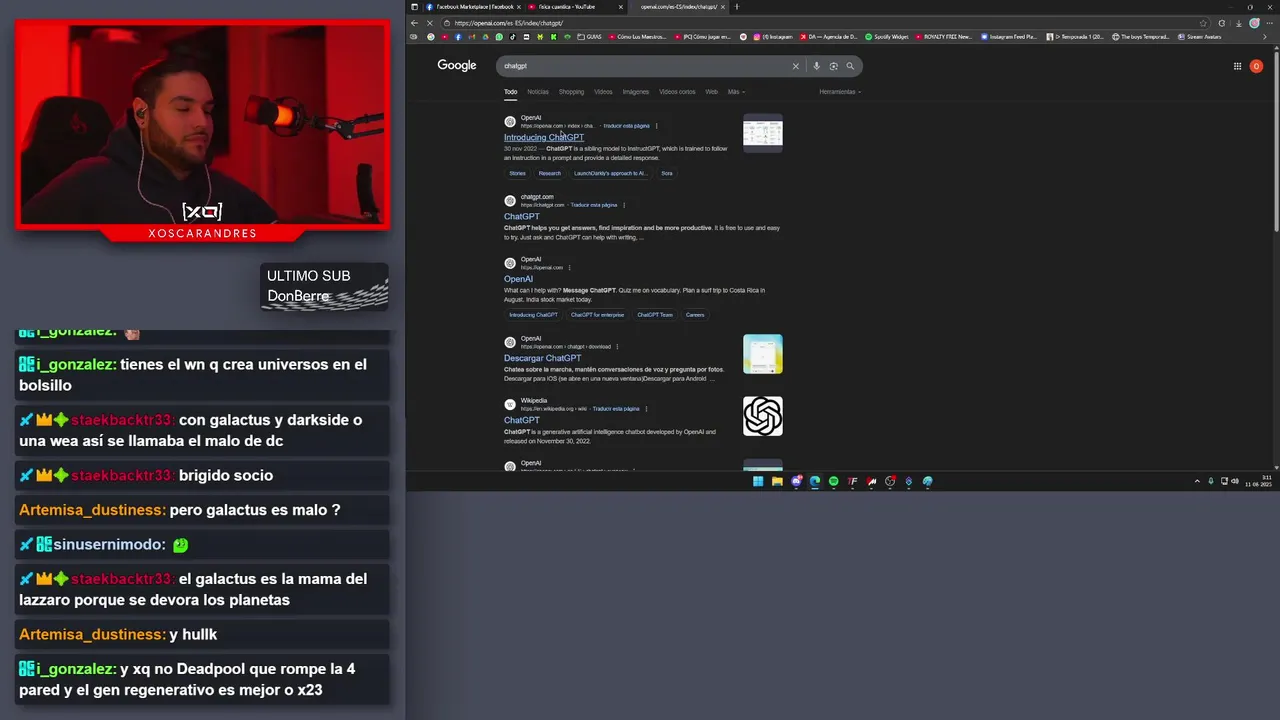Select the Web results tab
Image resolution: width=1280 pixels, height=720 pixels.
(711, 92)
